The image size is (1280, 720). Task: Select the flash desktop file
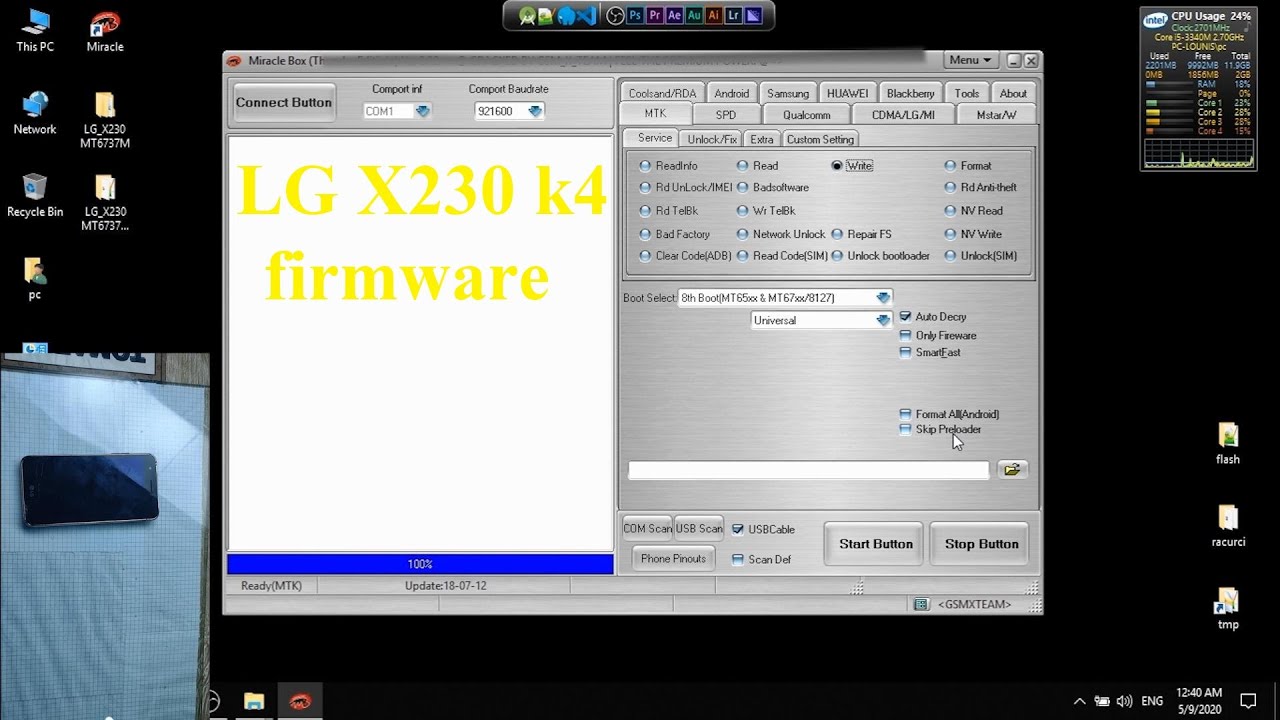tap(1228, 444)
